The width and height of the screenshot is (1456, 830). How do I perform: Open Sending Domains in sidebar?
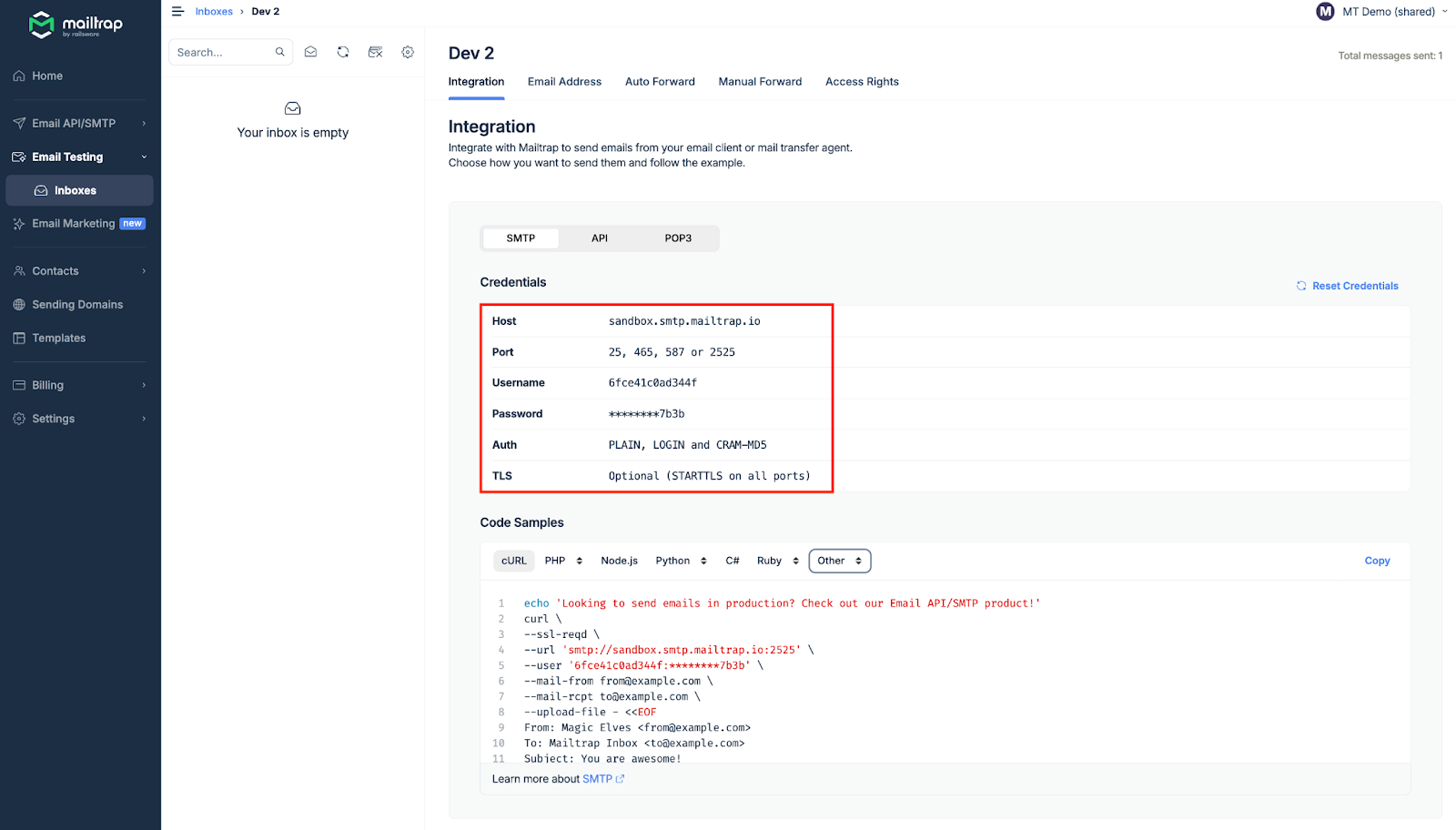[x=77, y=304]
